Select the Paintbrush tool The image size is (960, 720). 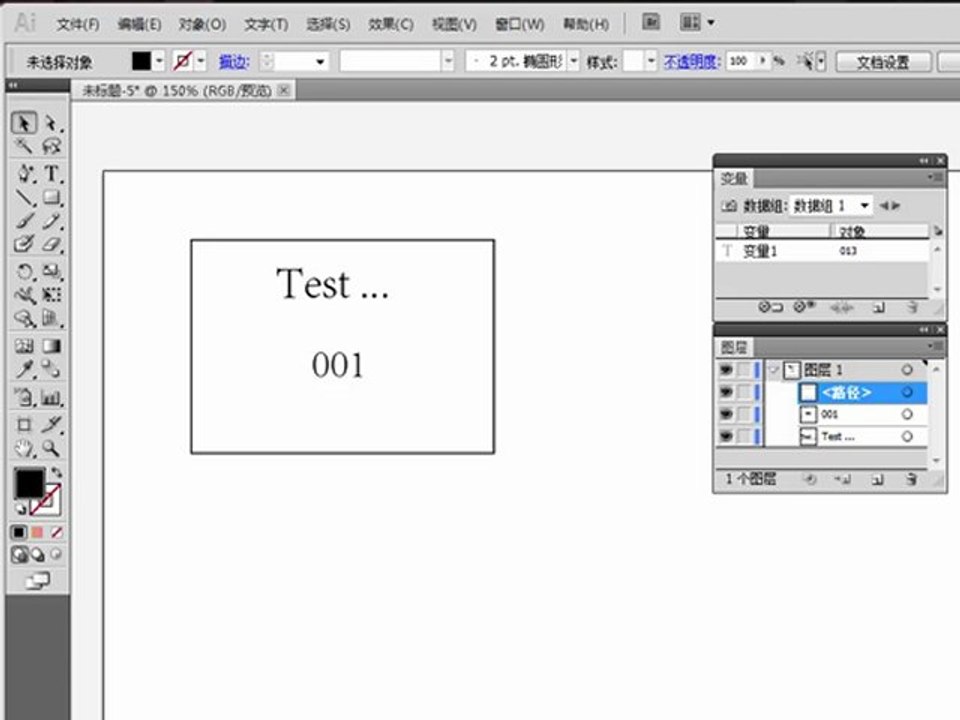(x=24, y=220)
